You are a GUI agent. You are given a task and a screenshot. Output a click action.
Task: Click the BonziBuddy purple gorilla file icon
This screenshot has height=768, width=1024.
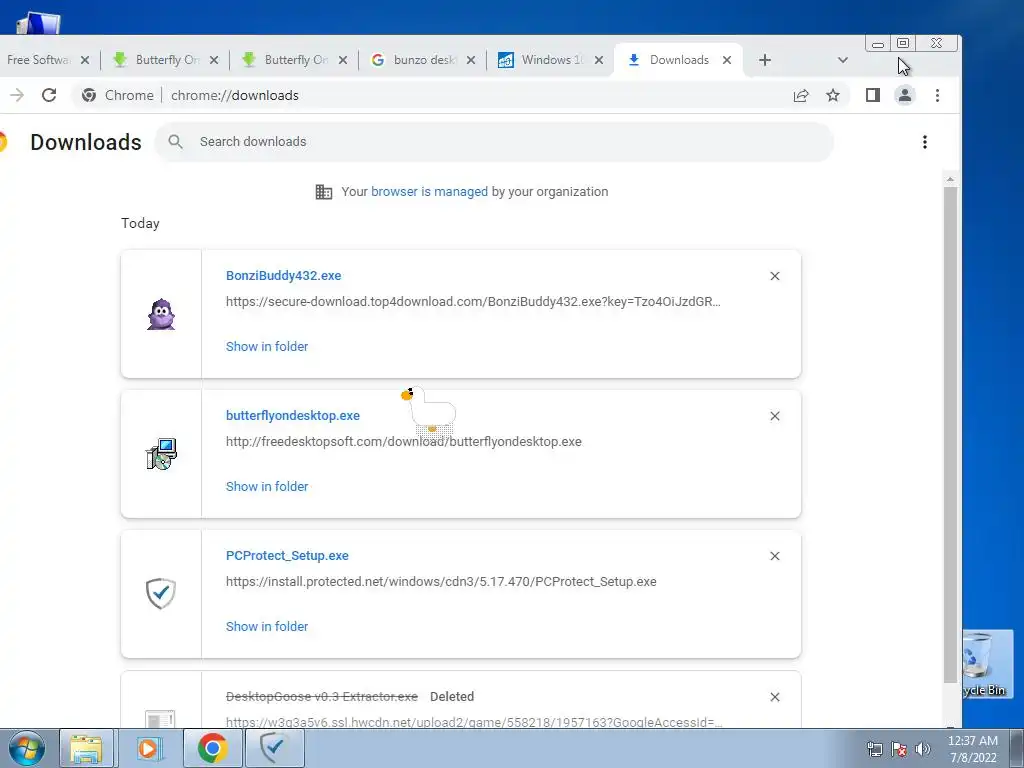click(161, 314)
